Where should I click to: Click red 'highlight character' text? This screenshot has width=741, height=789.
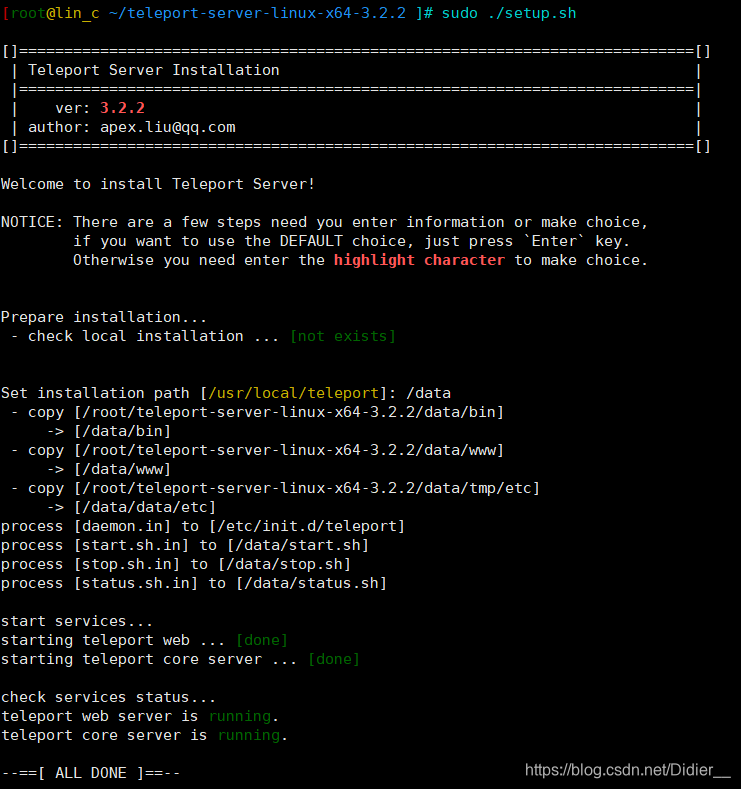coord(419,260)
